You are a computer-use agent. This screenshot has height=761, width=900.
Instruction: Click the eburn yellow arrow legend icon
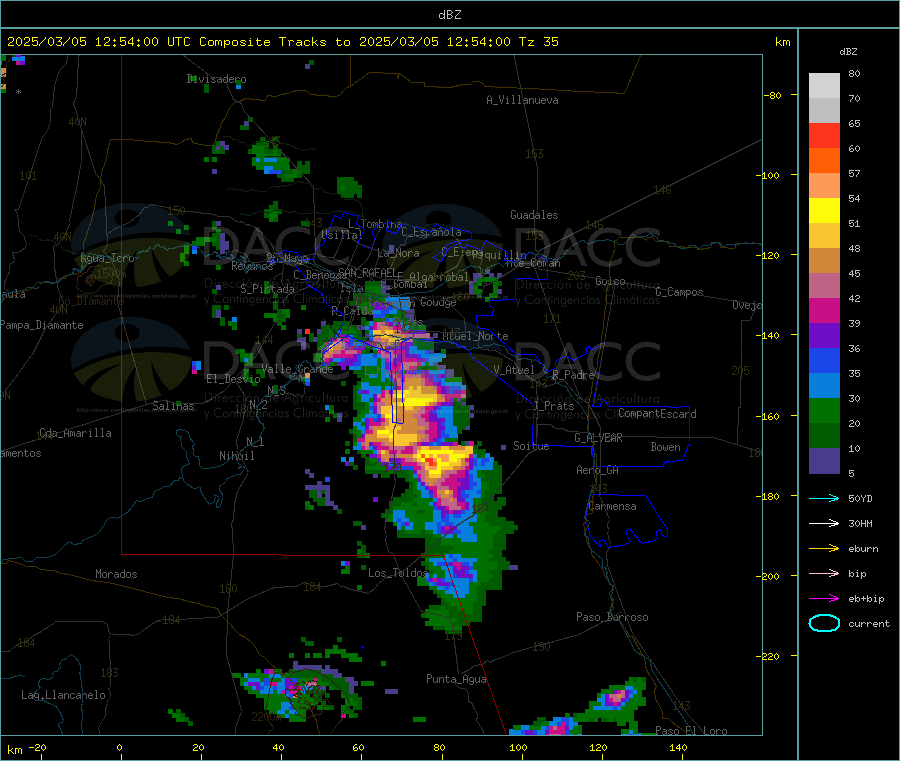click(824, 549)
